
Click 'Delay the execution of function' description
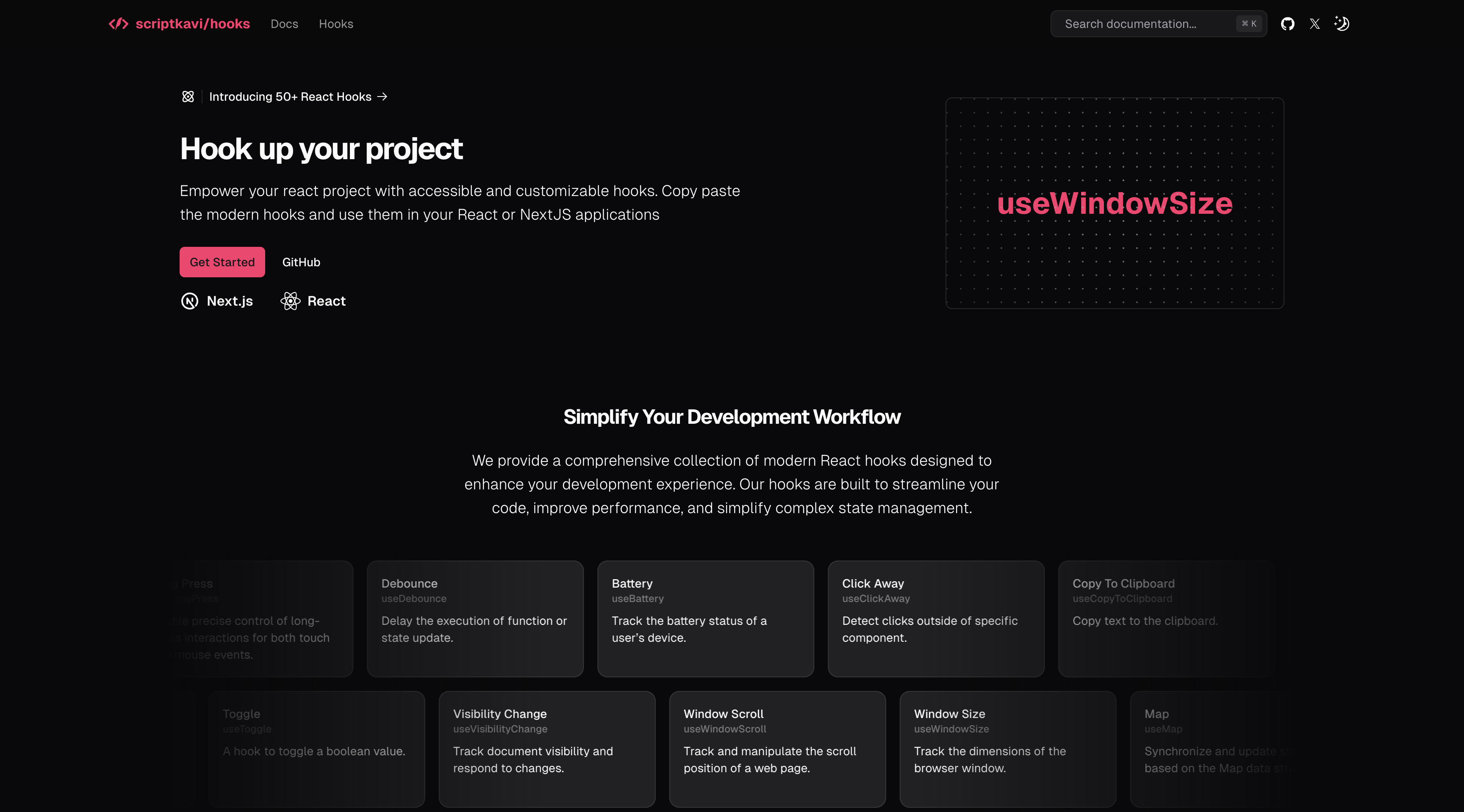tap(474, 629)
